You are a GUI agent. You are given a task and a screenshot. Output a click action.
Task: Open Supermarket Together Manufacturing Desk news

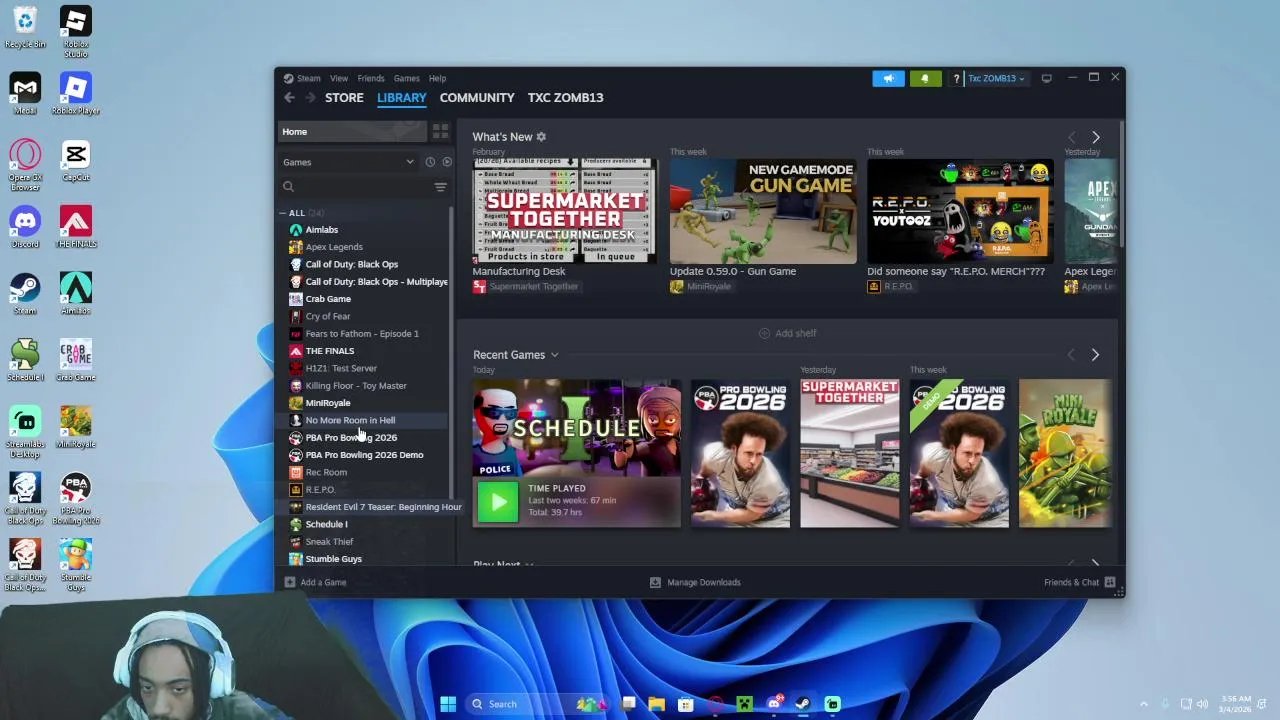pyautogui.click(x=565, y=210)
